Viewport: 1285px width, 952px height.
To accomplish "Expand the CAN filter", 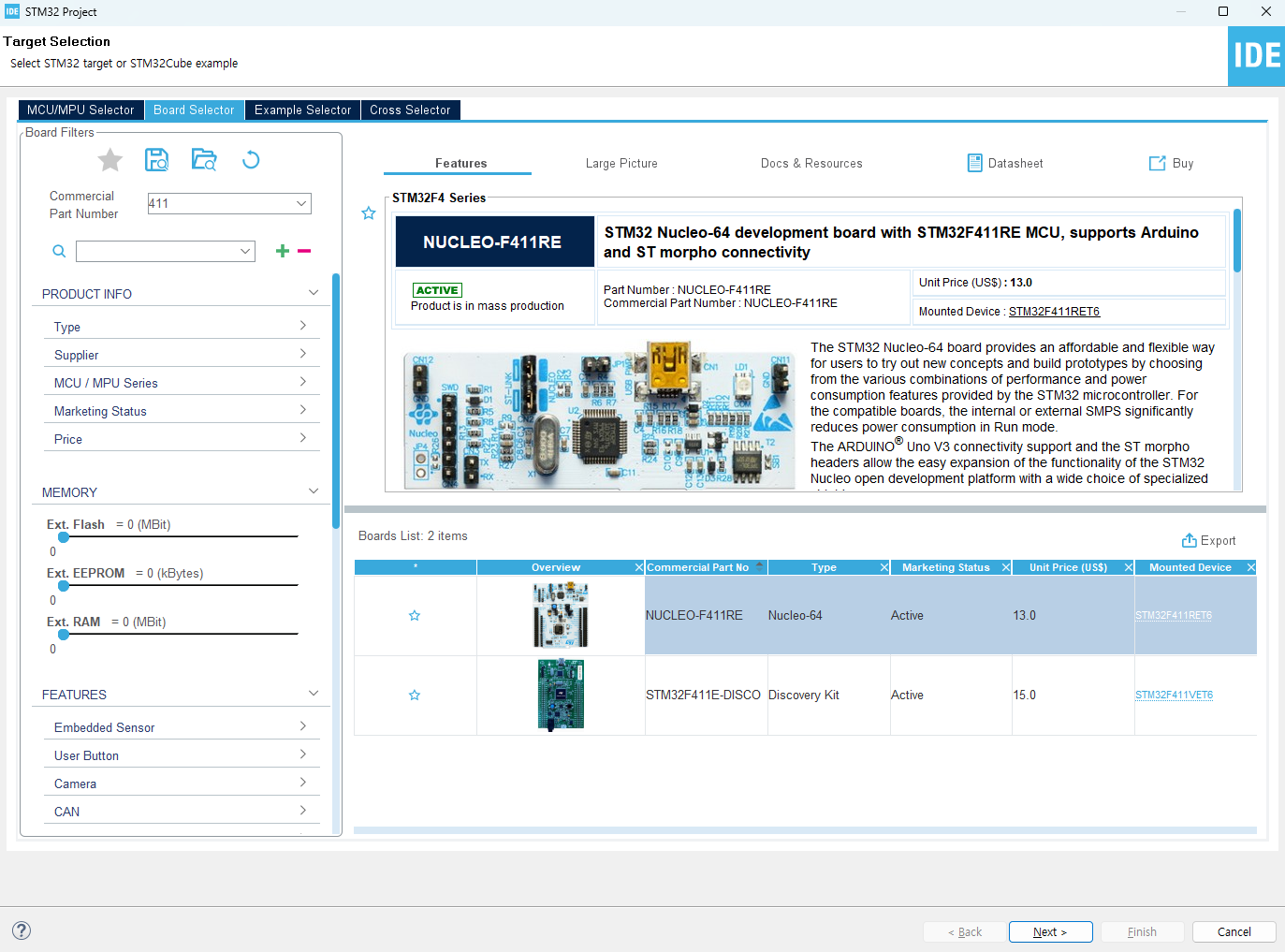I will click(x=303, y=811).
